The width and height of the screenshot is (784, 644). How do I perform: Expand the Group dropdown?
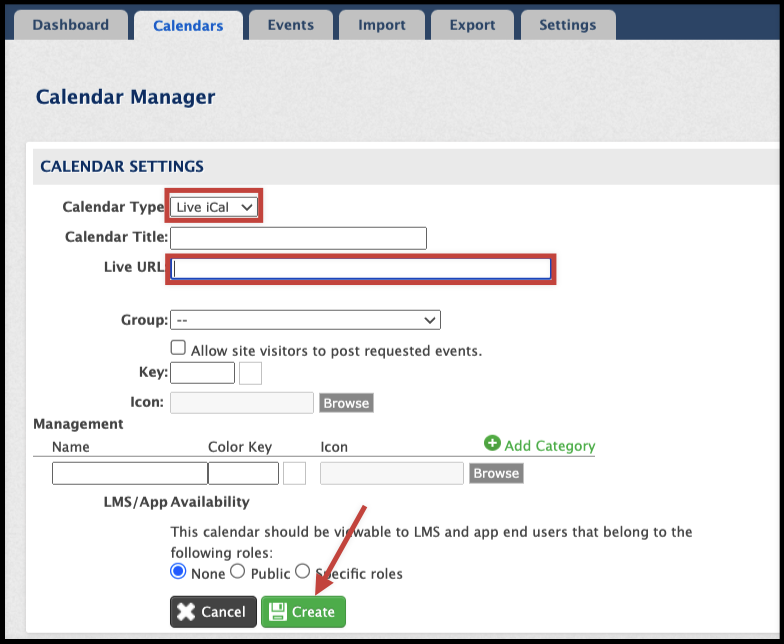pyautogui.click(x=305, y=320)
